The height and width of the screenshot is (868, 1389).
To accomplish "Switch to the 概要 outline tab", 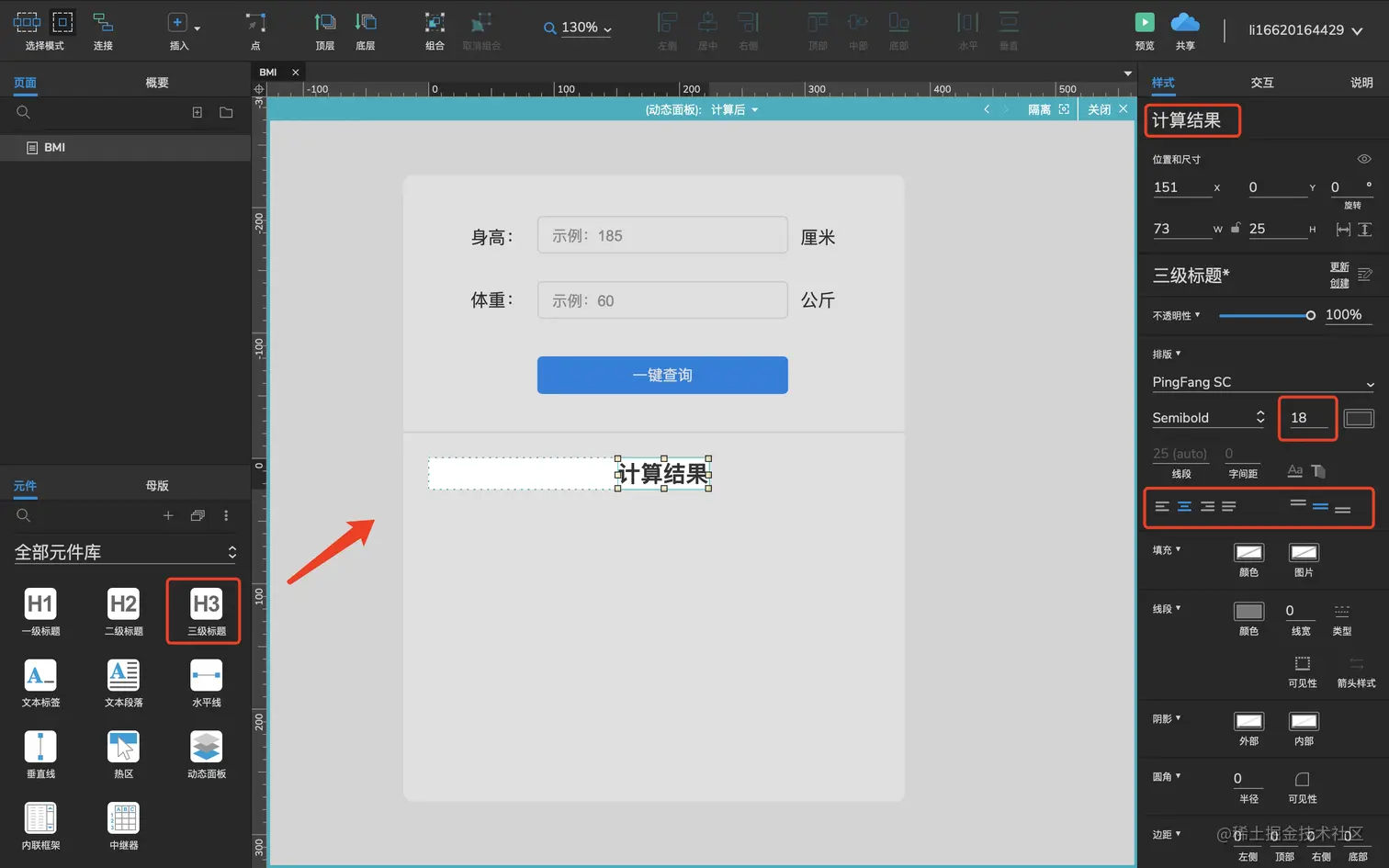I will (x=157, y=83).
